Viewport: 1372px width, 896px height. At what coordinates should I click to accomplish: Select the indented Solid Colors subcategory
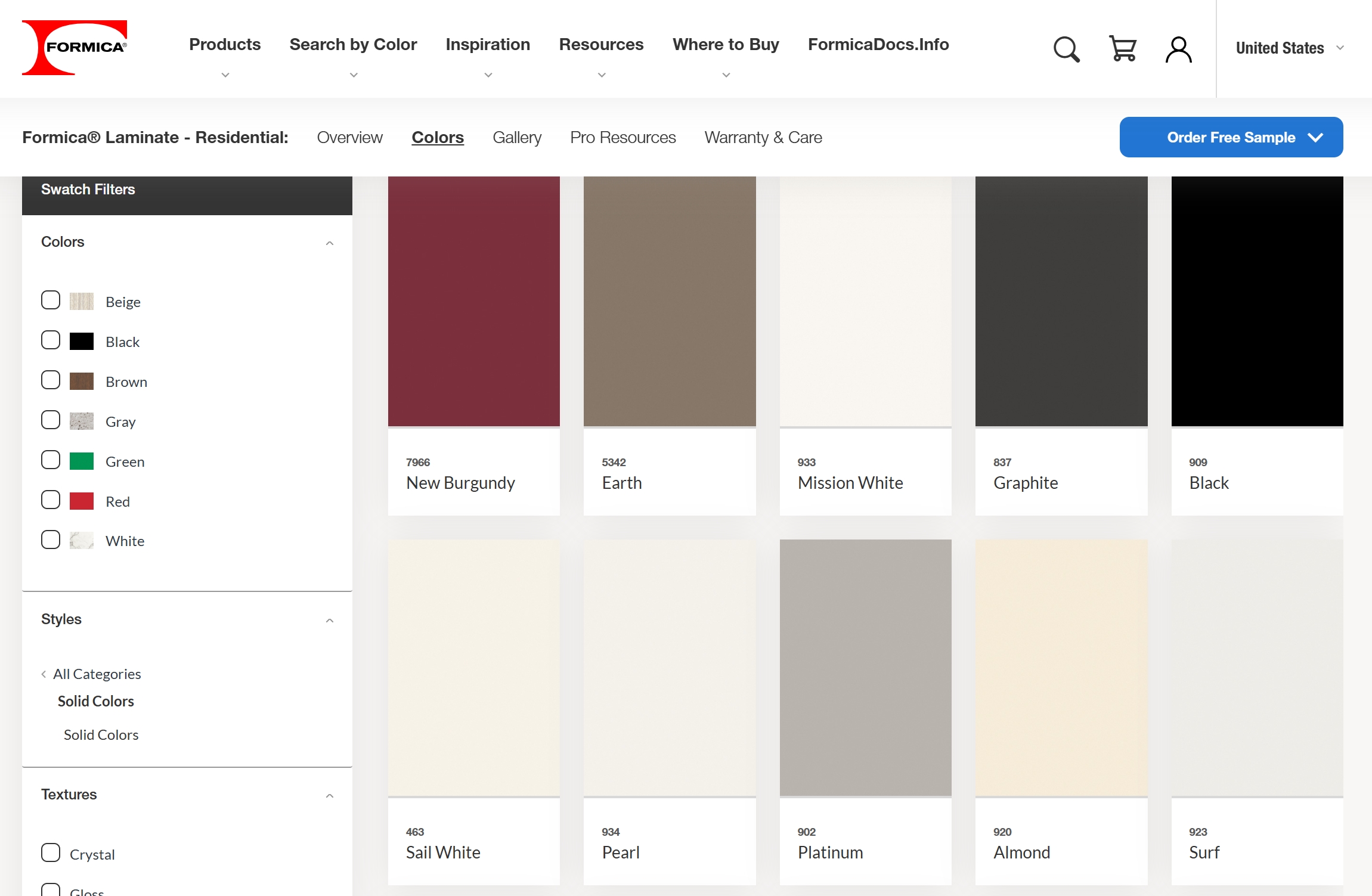[x=101, y=734]
